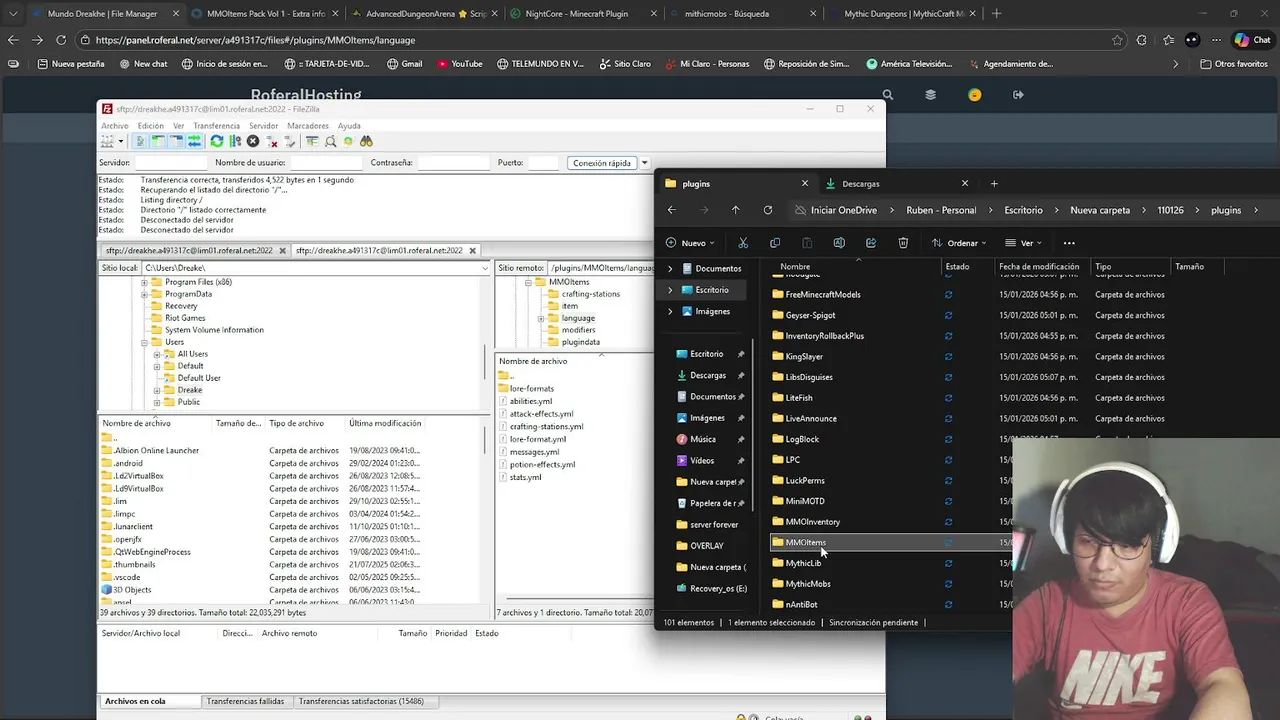This screenshot has height=720, width=1280.
Task: Reload the browser page
Action: (61, 40)
